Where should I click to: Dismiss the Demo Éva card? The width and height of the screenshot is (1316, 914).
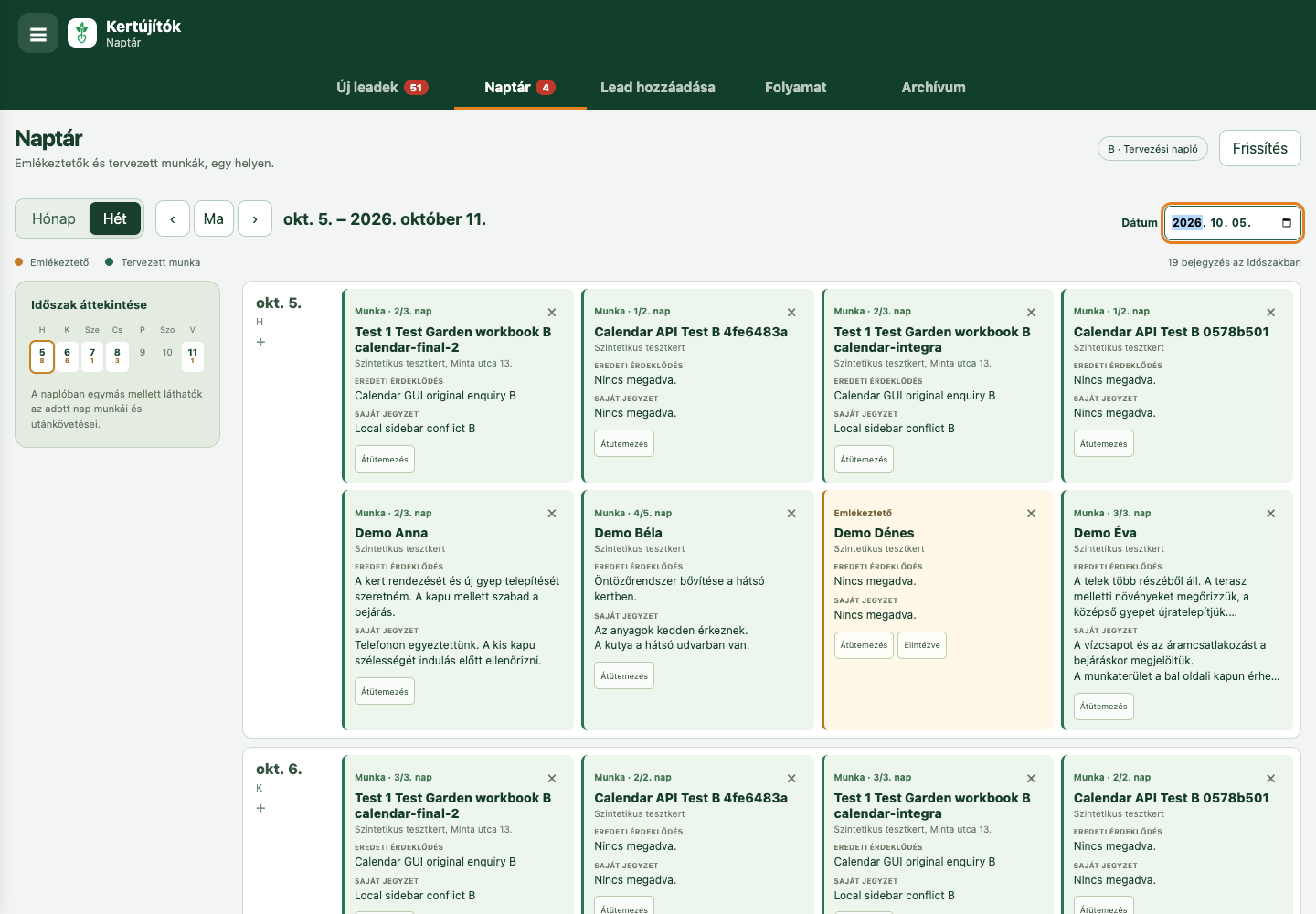point(1270,514)
